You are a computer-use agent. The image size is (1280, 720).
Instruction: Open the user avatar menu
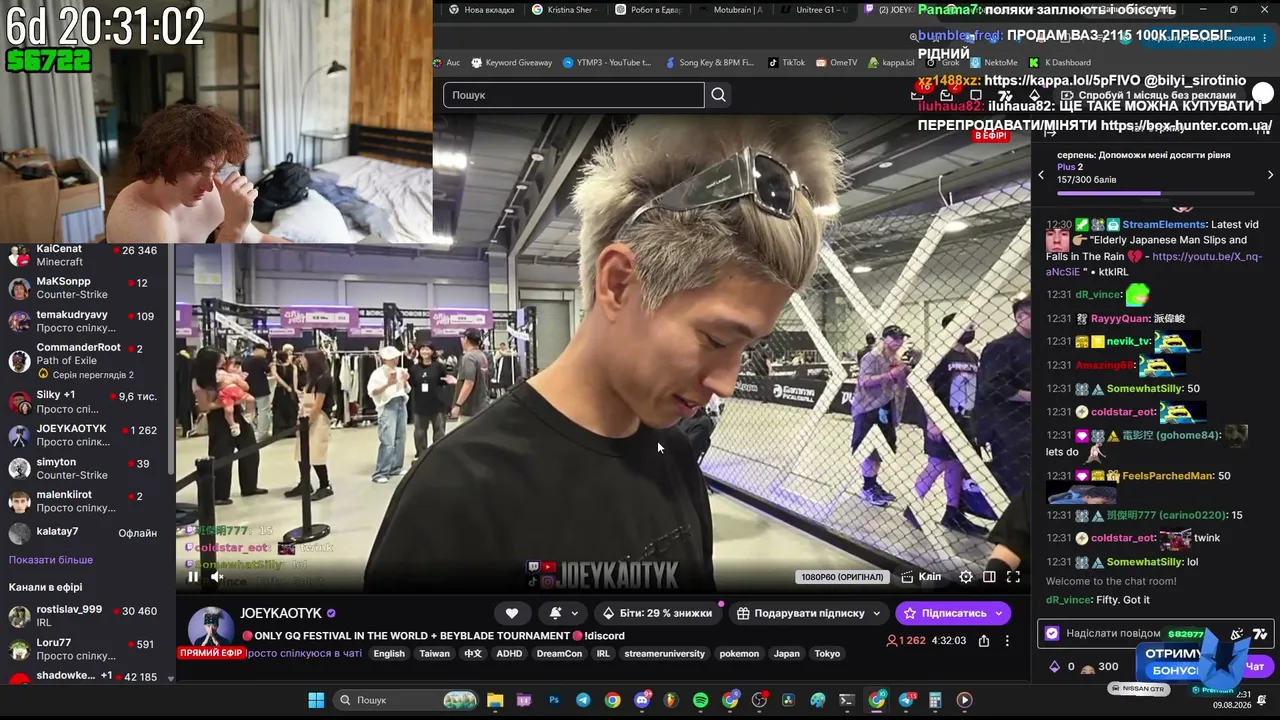pos(1263,94)
